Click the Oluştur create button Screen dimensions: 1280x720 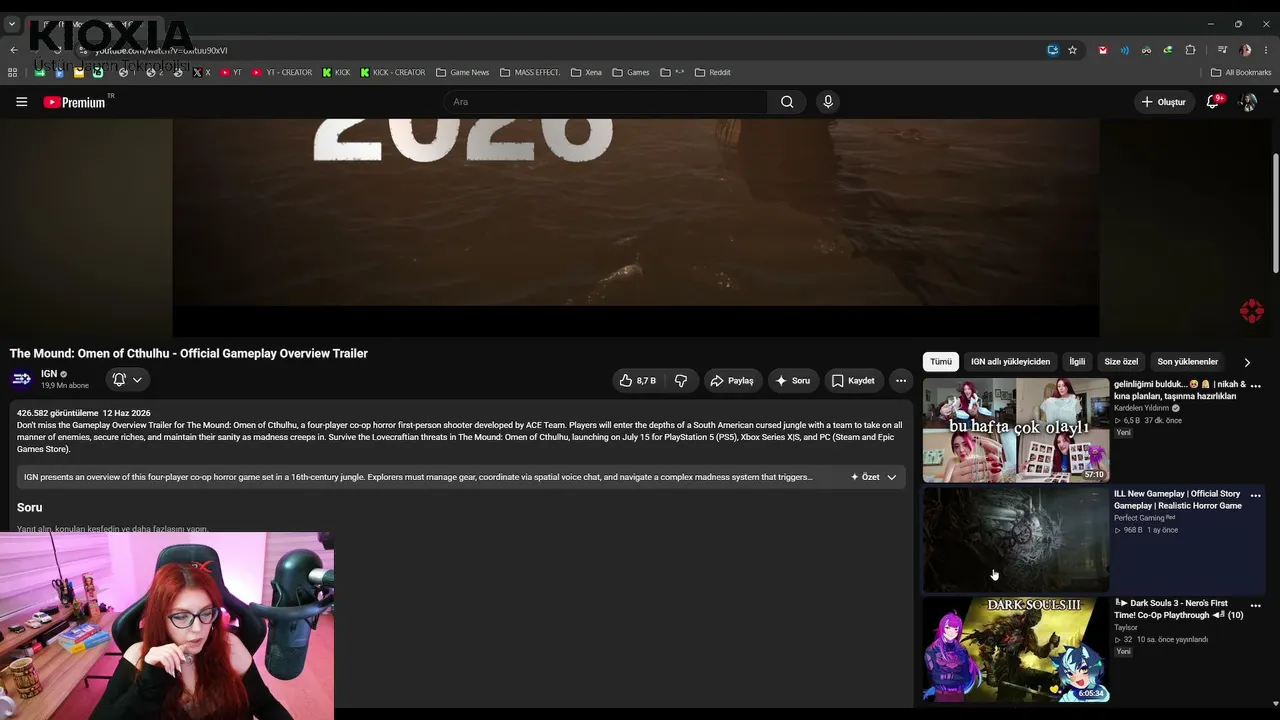(1165, 102)
